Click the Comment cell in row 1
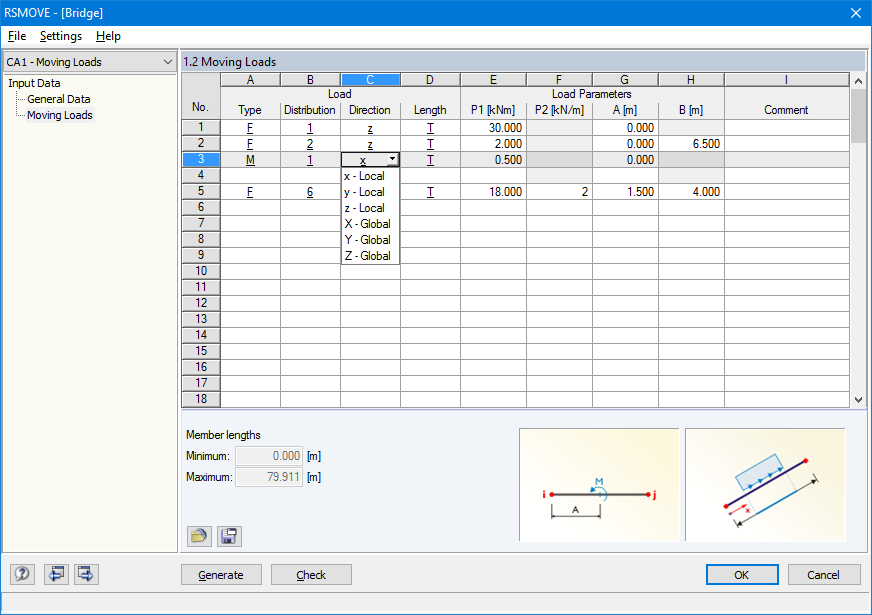Screen dimensions: 872x615 pos(786,128)
